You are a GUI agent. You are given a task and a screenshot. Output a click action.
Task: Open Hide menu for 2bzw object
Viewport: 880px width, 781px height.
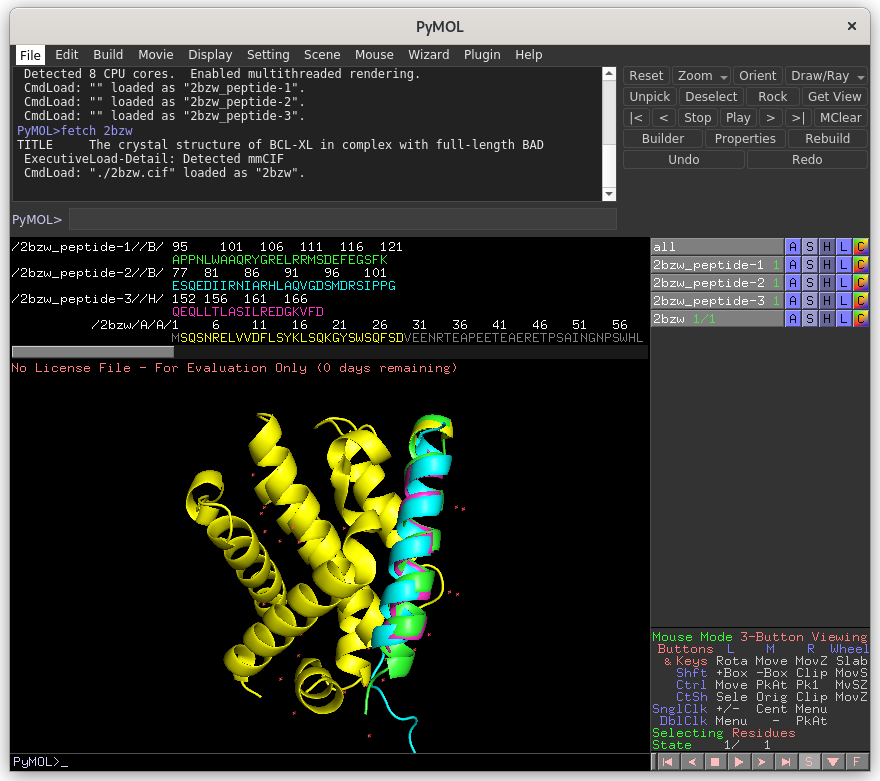click(827, 318)
